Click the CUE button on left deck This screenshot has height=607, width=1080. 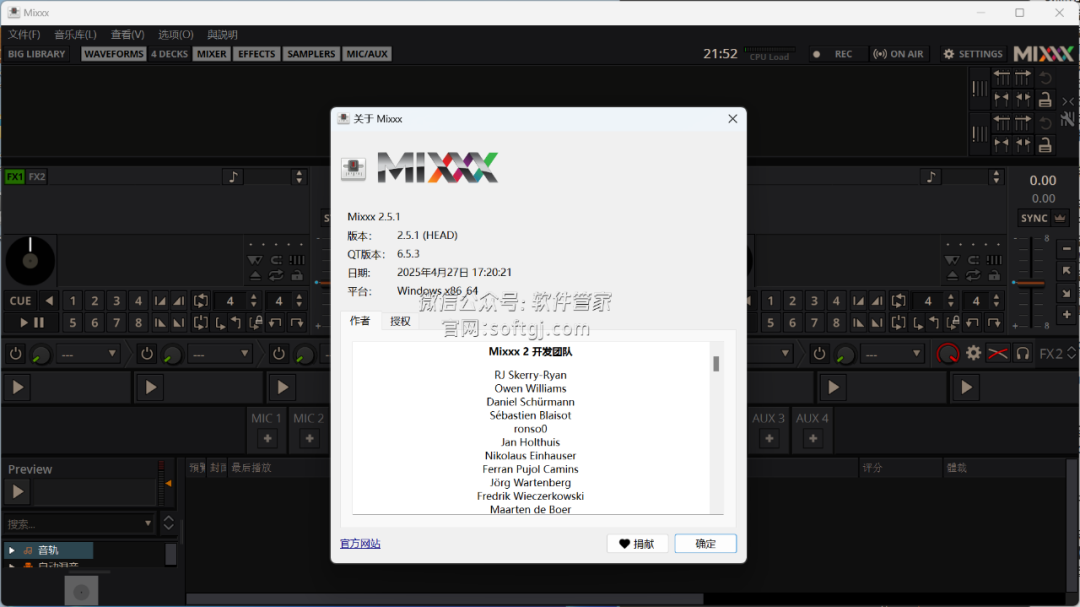[20, 301]
